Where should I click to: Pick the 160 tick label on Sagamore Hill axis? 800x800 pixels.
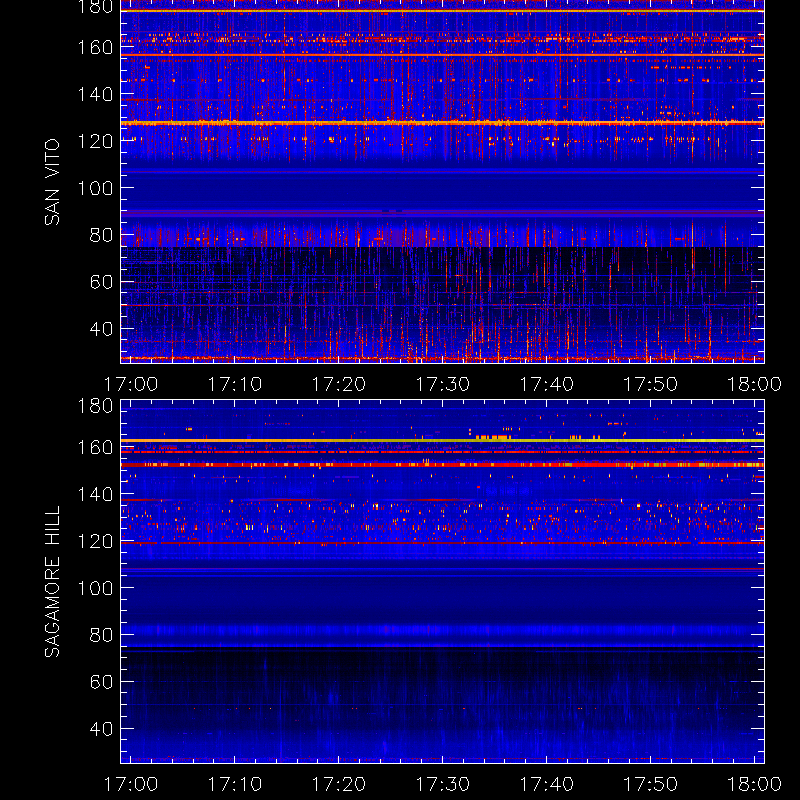click(x=95, y=447)
